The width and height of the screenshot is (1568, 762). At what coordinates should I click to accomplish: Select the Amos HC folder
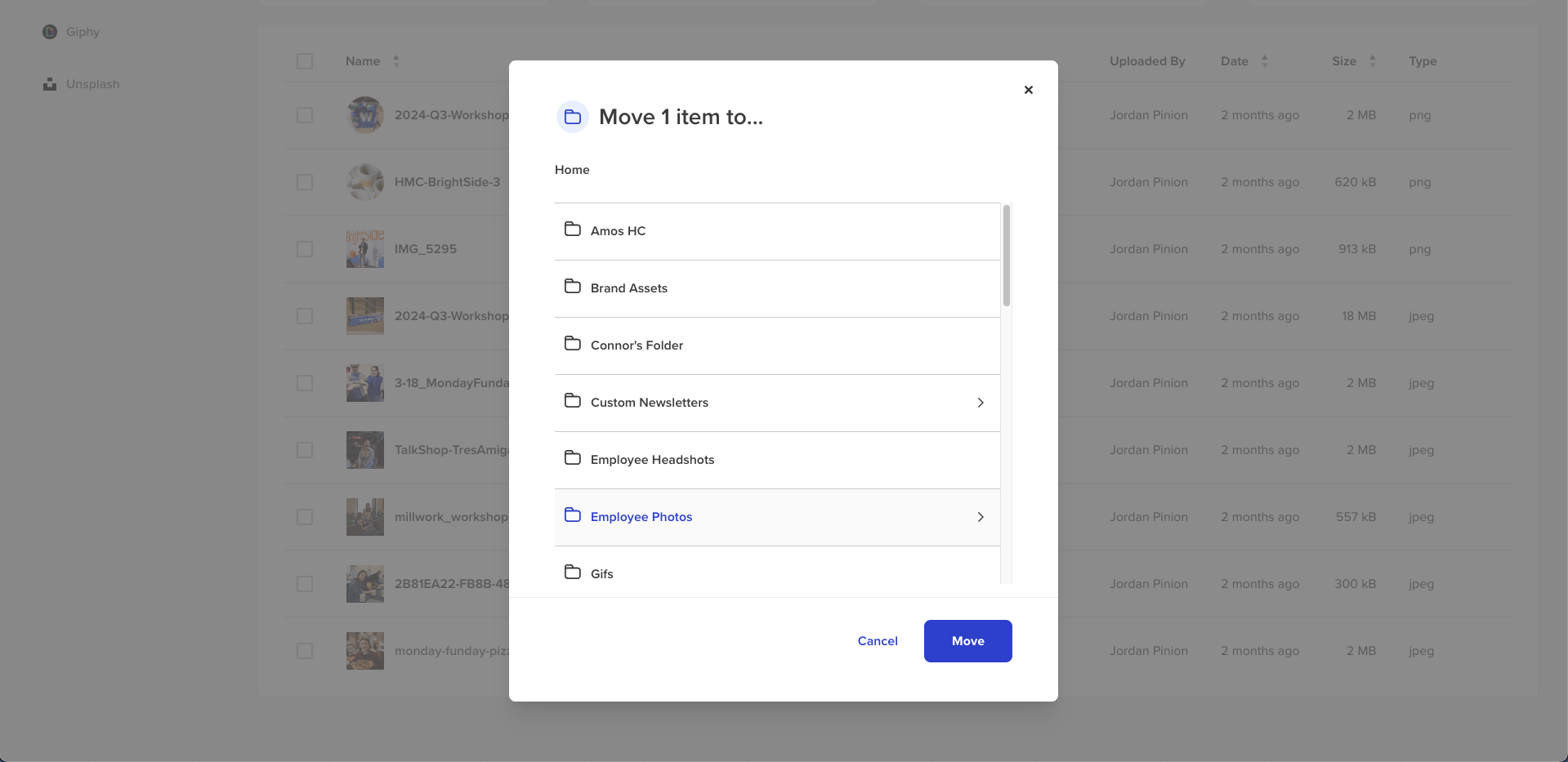777,231
